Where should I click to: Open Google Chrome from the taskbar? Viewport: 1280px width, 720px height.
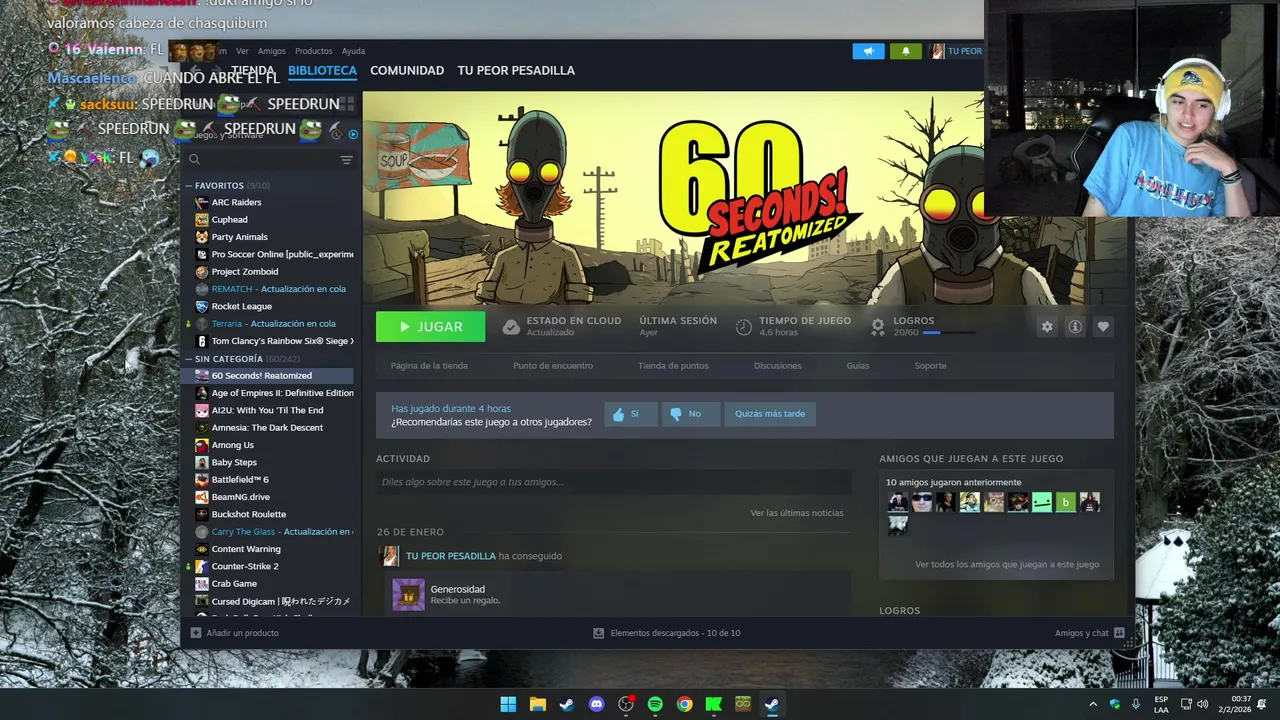(x=684, y=704)
